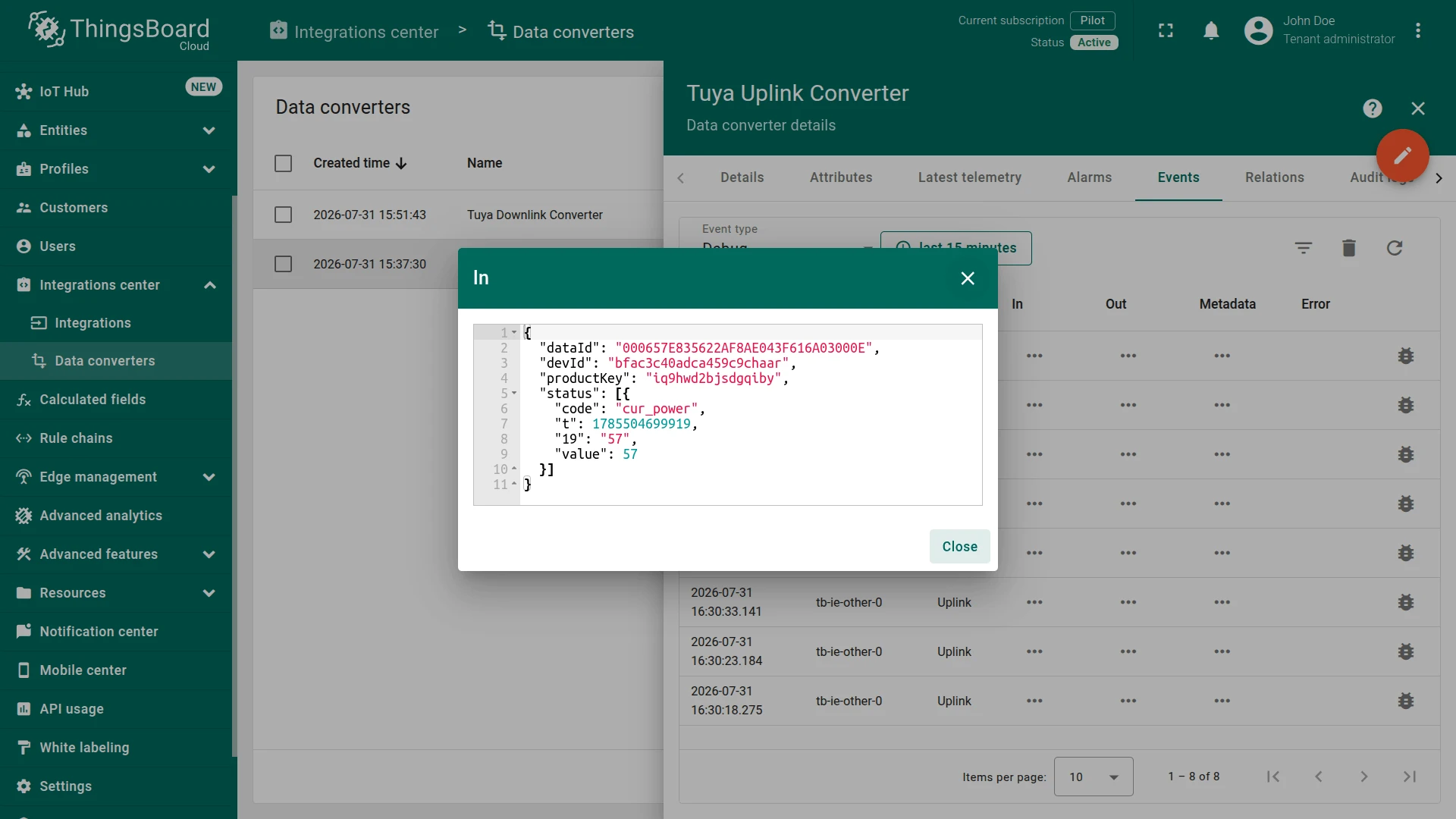Close the In dialog with X
This screenshot has height=819, width=1456.
point(967,278)
